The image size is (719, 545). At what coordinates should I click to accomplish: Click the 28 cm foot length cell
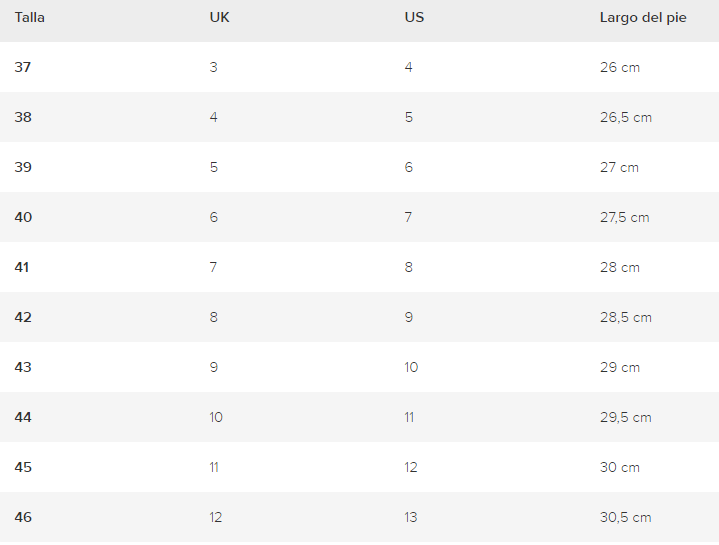(619, 267)
